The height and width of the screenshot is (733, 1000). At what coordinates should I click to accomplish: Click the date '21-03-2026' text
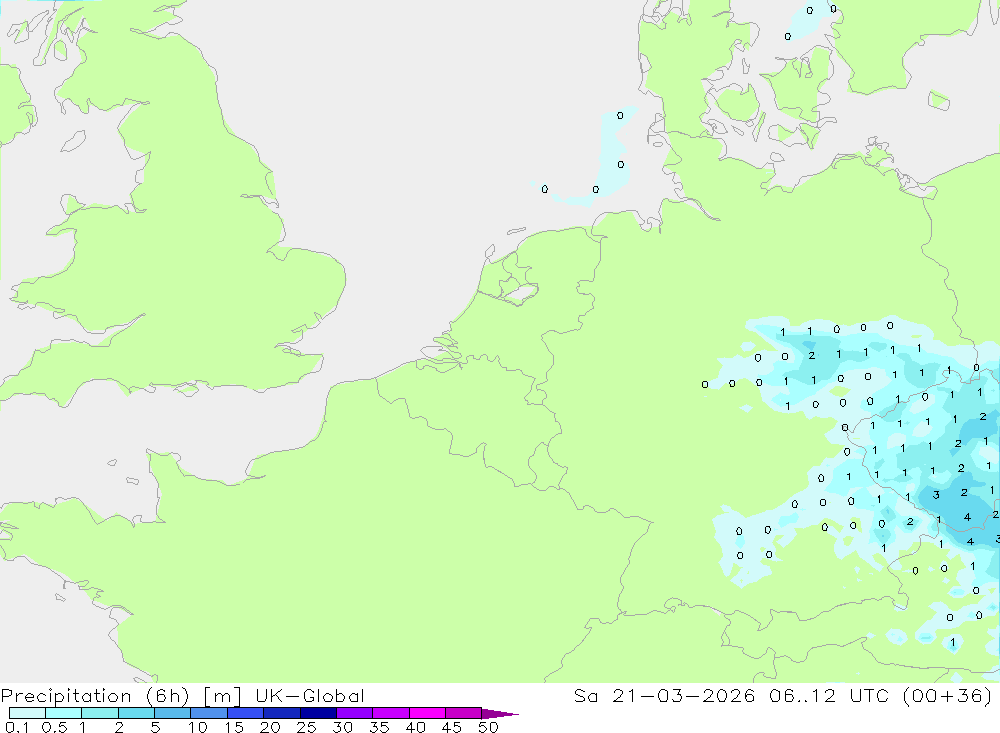pos(683,695)
